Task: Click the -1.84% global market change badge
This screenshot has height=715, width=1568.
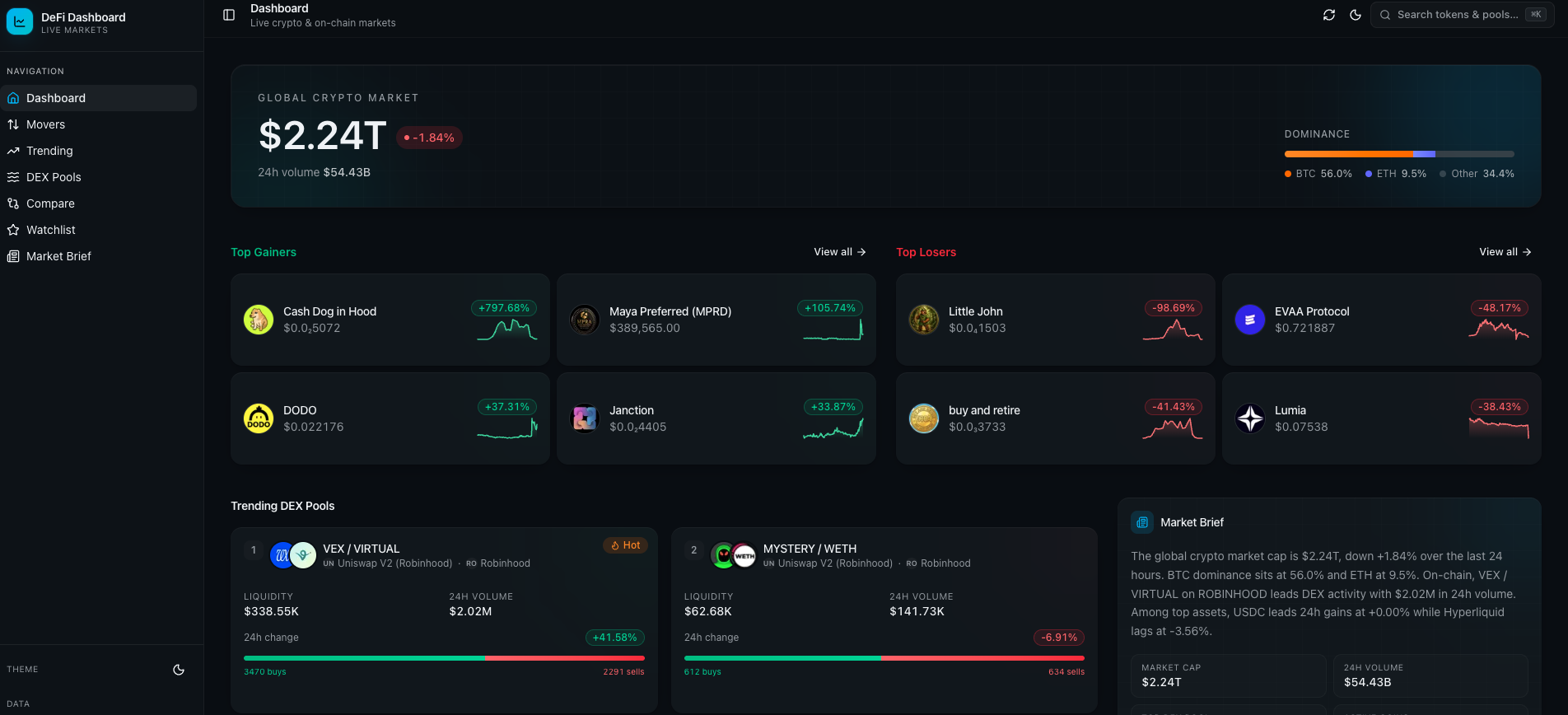Action: [429, 138]
